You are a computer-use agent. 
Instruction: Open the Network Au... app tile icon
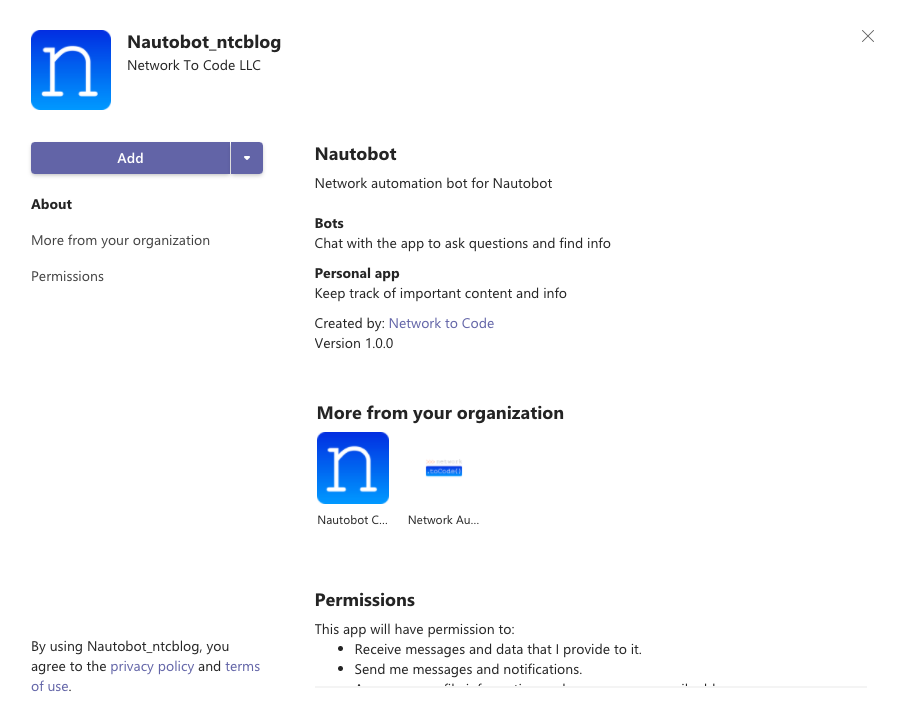click(x=444, y=468)
